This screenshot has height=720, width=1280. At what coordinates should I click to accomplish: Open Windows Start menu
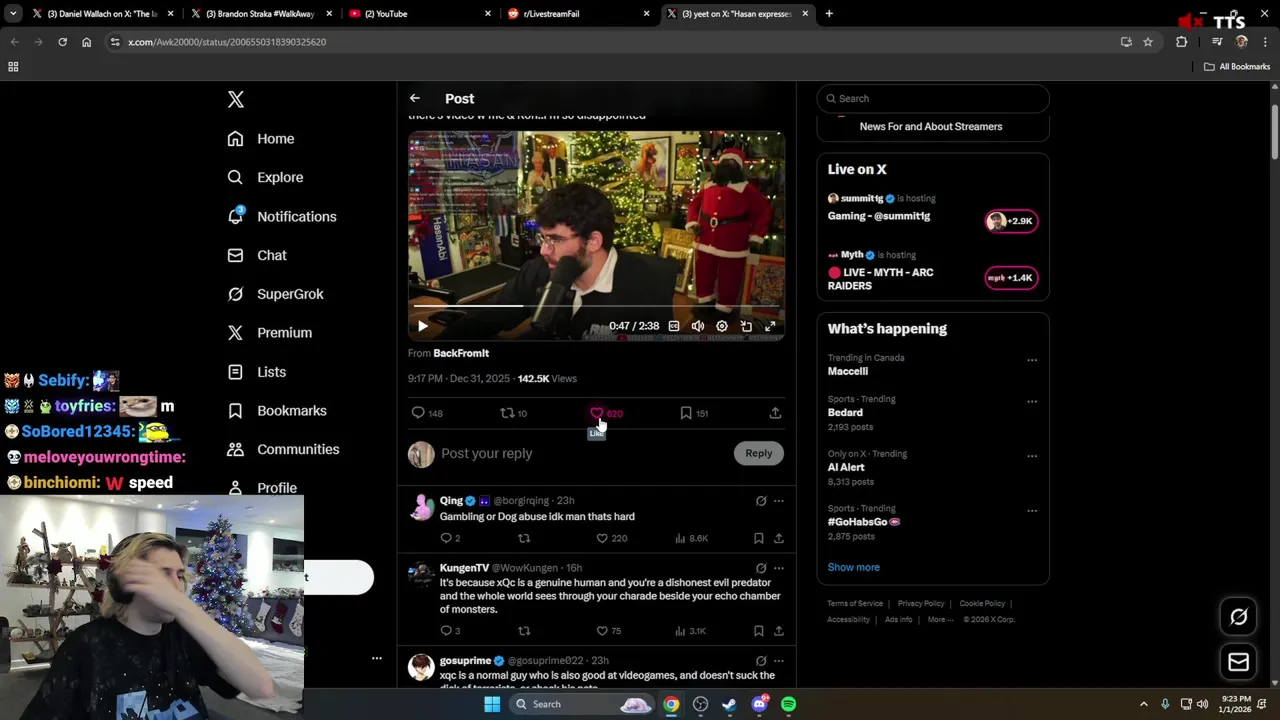[492, 704]
